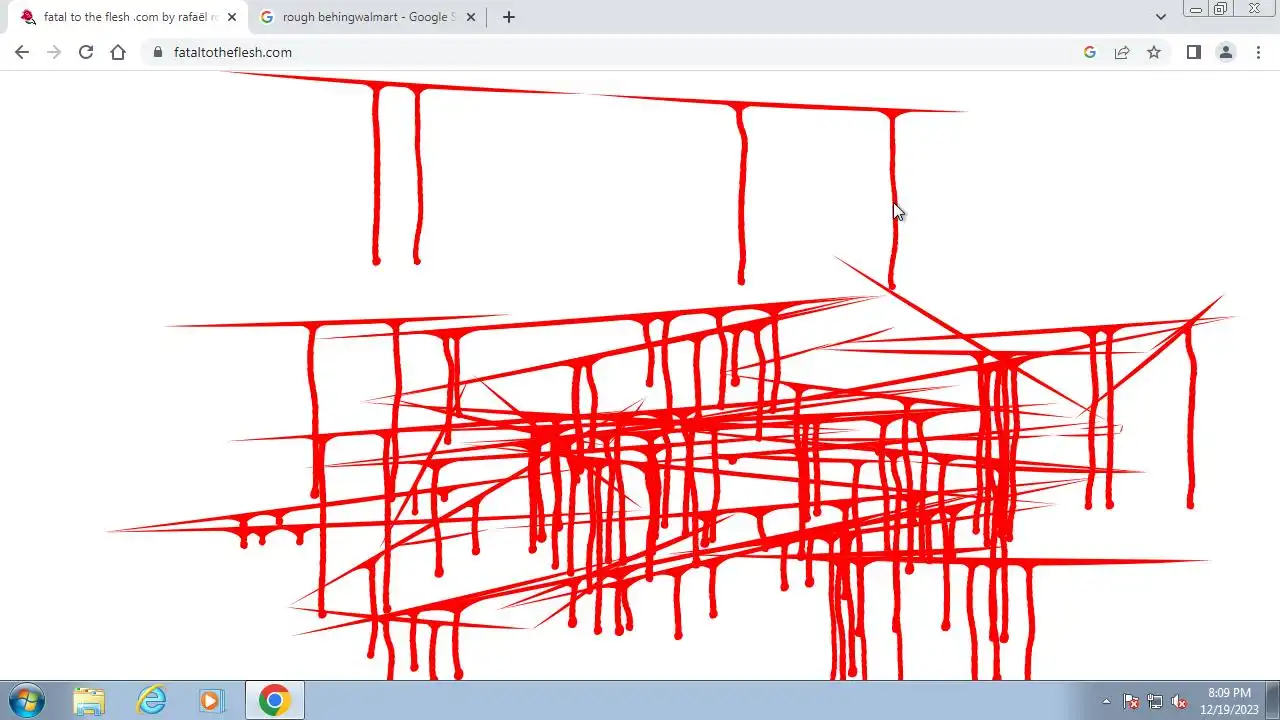This screenshot has height=720, width=1280.
Task: Restore down the Chrome window
Action: (1221, 9)
